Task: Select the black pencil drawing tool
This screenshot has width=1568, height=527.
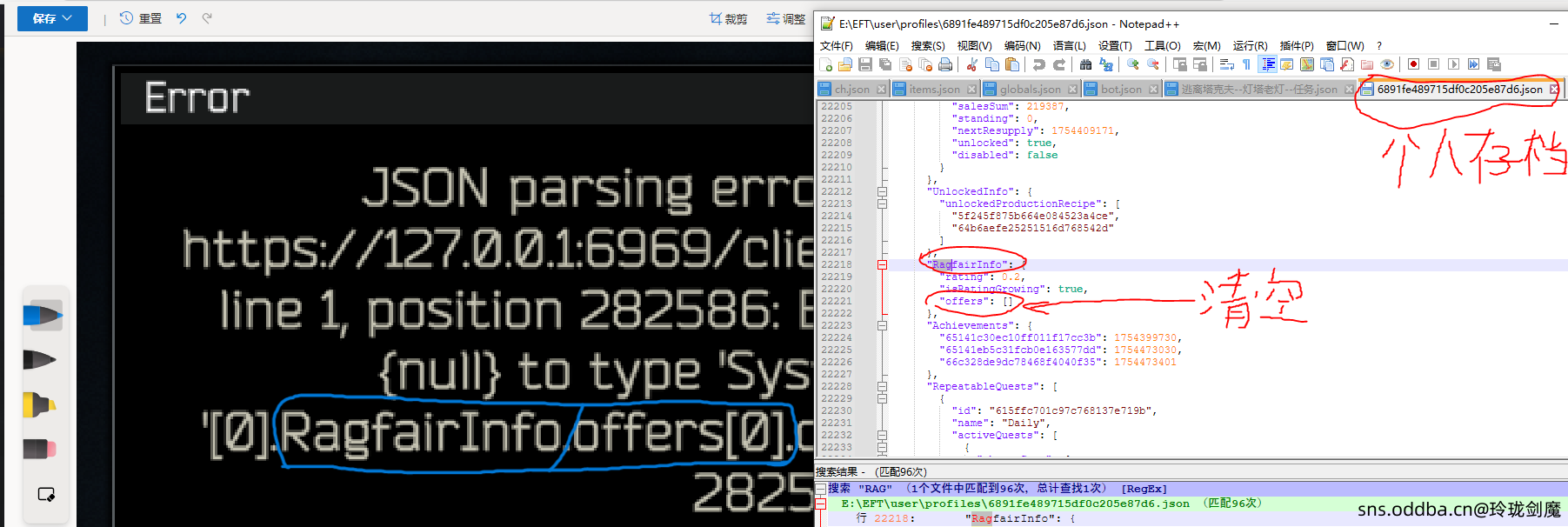Action: (x=39, y=360)
